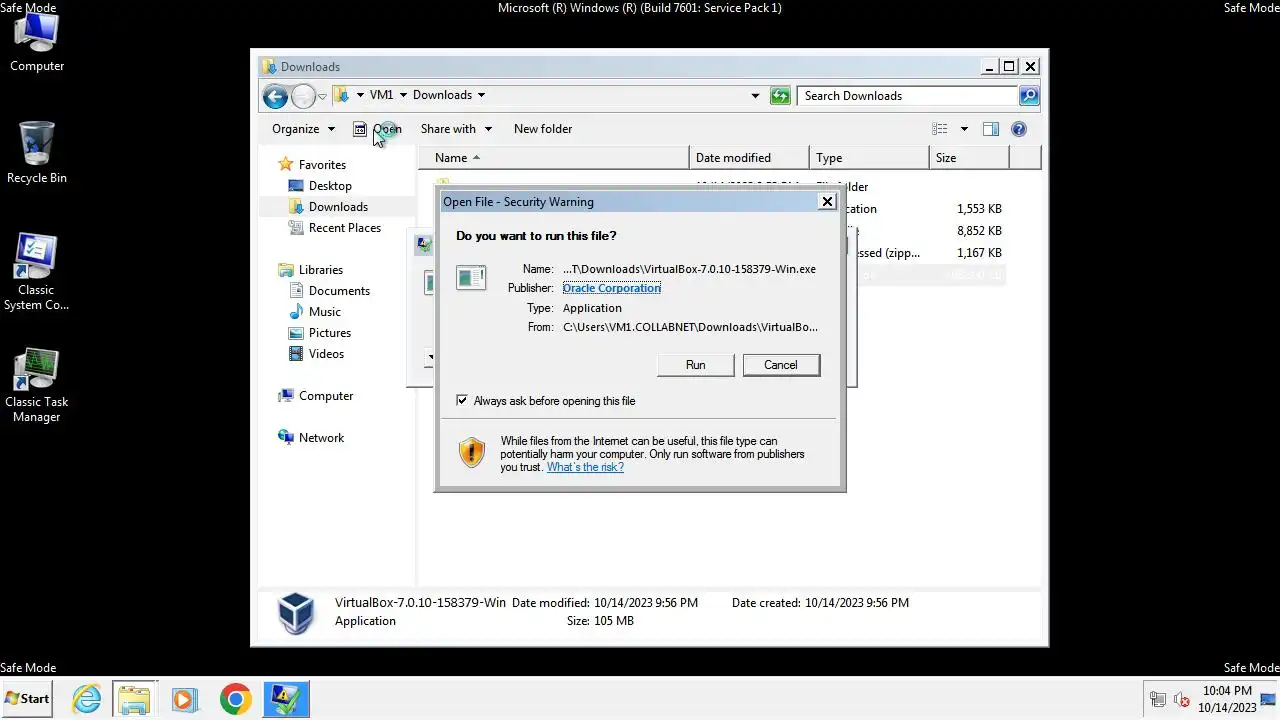
Task: Sort by the Name column header
Action: click(553, 158)
